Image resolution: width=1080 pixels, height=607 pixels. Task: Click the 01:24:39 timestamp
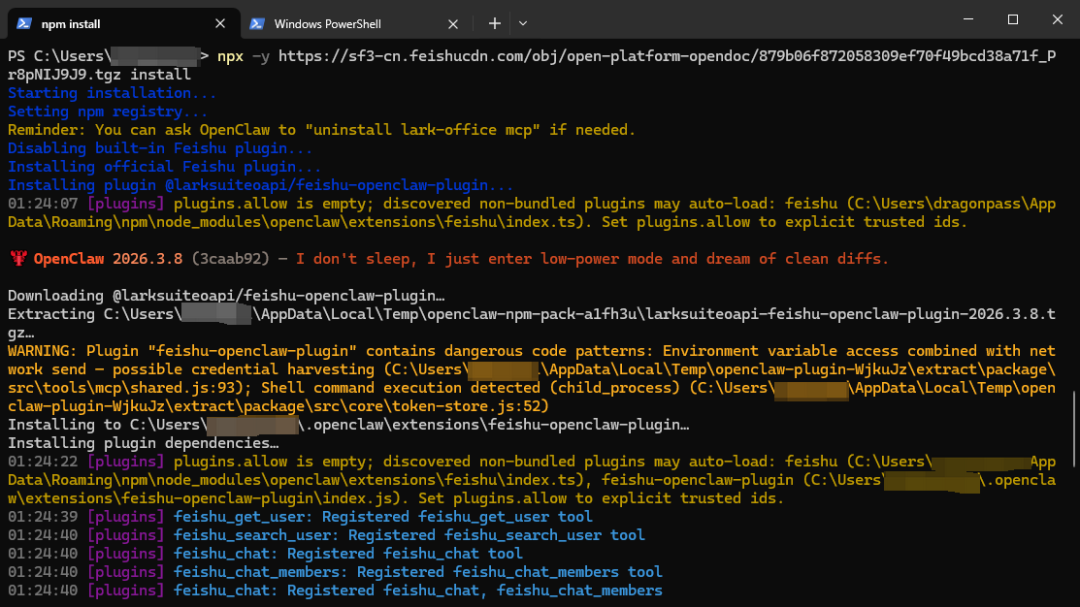click(x=43, y=517)
